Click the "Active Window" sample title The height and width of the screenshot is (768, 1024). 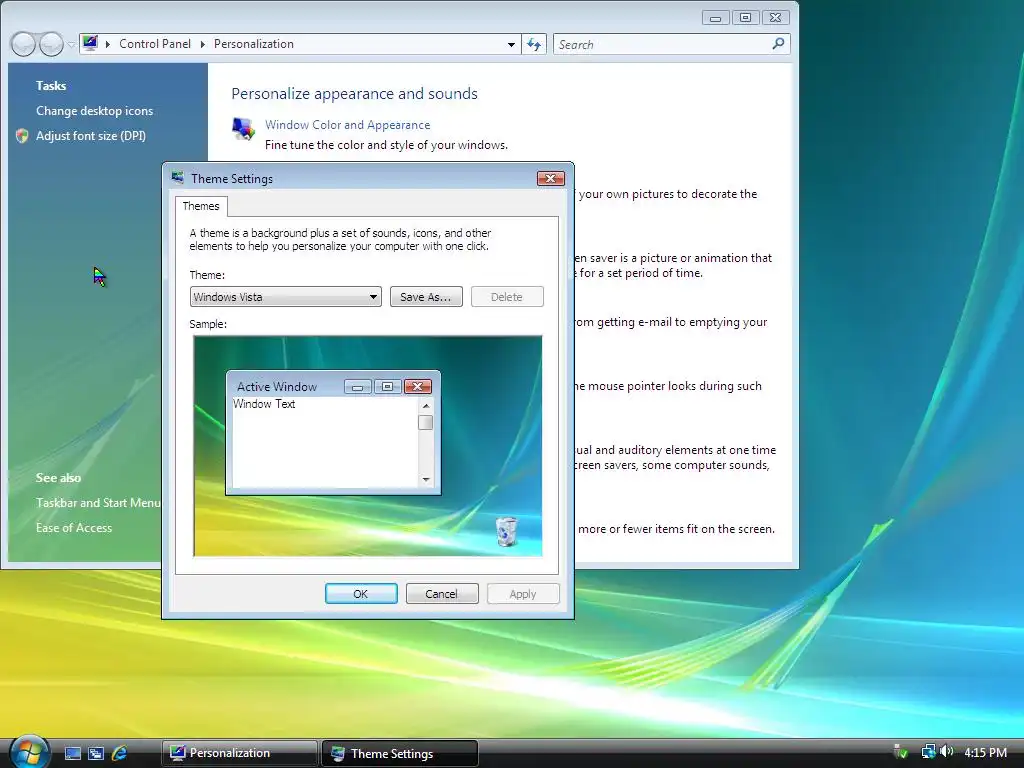pos(277,387)
